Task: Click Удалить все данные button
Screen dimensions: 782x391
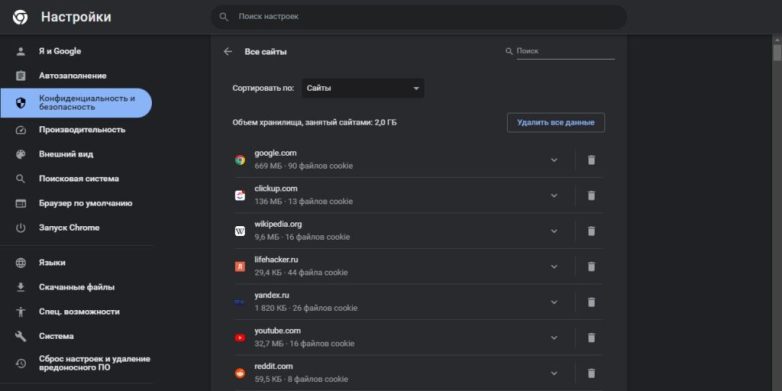Action: click(x=556, y=122)
